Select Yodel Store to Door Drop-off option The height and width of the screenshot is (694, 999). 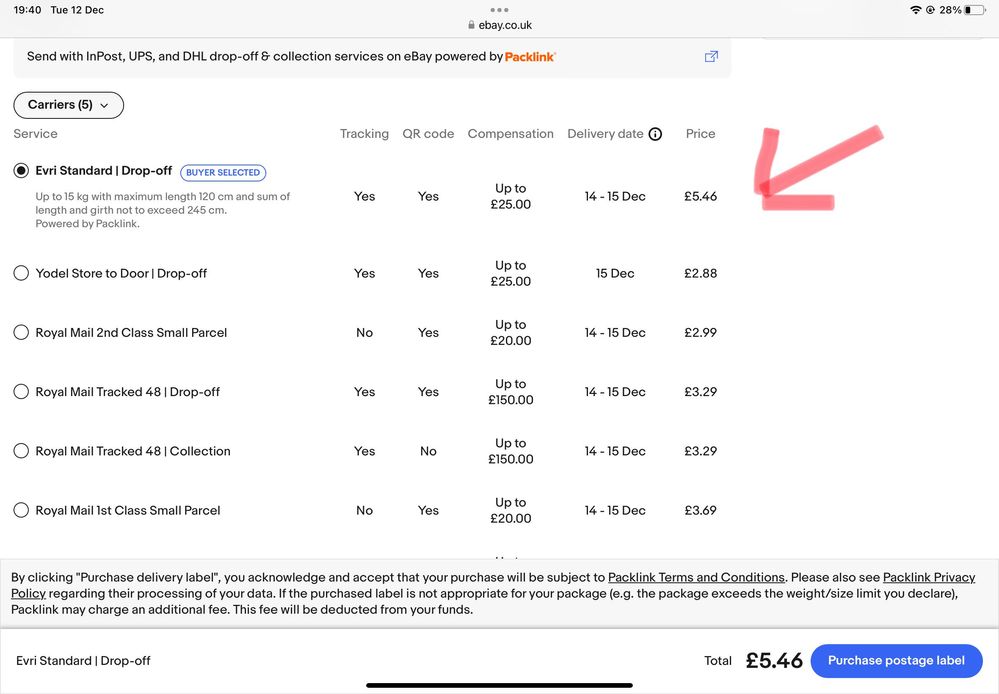tap(21, 273)
